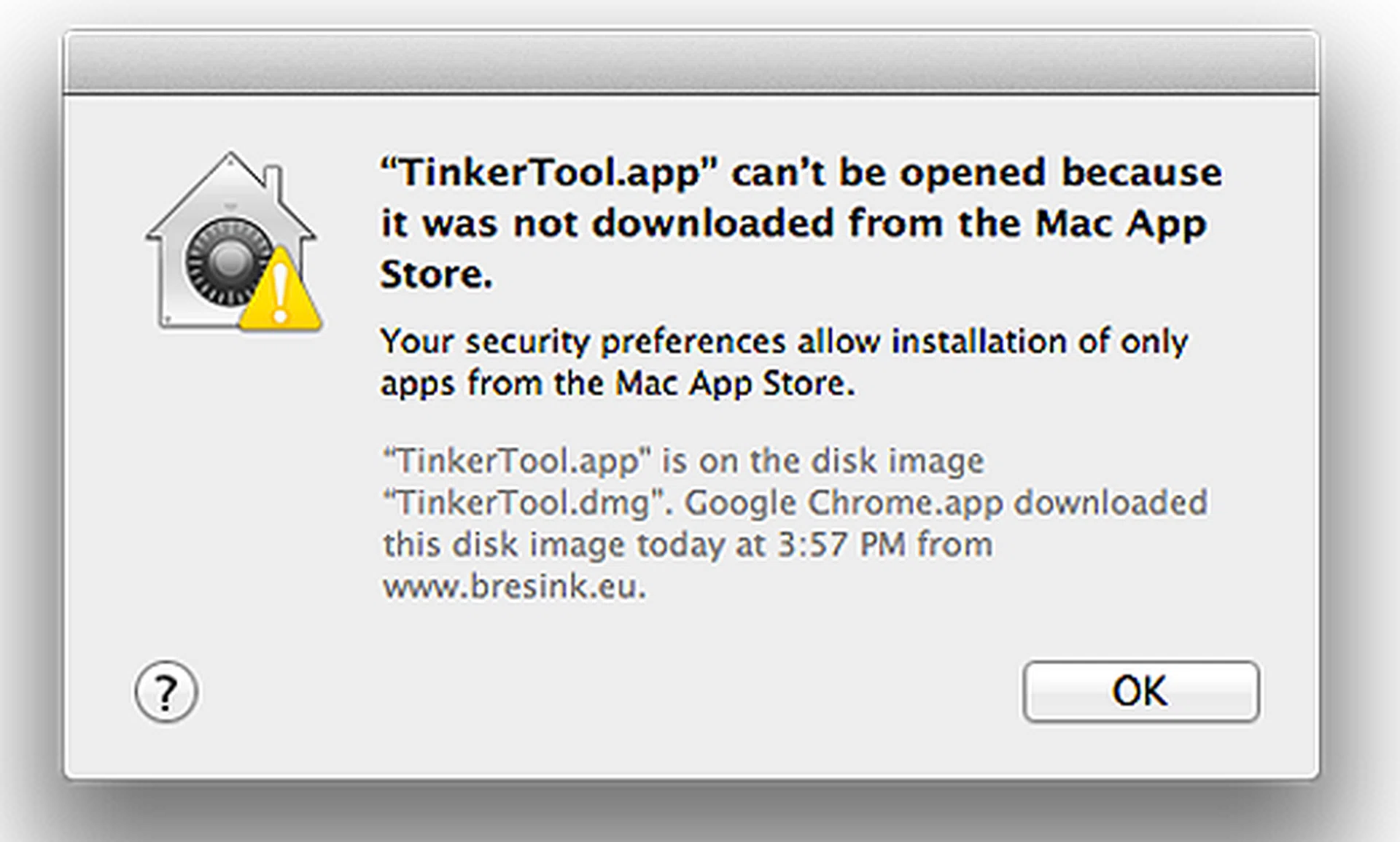This screenshot has height=842, width=1400.
Task: Open help with the question mark button
Action: (x=166, y=691)
